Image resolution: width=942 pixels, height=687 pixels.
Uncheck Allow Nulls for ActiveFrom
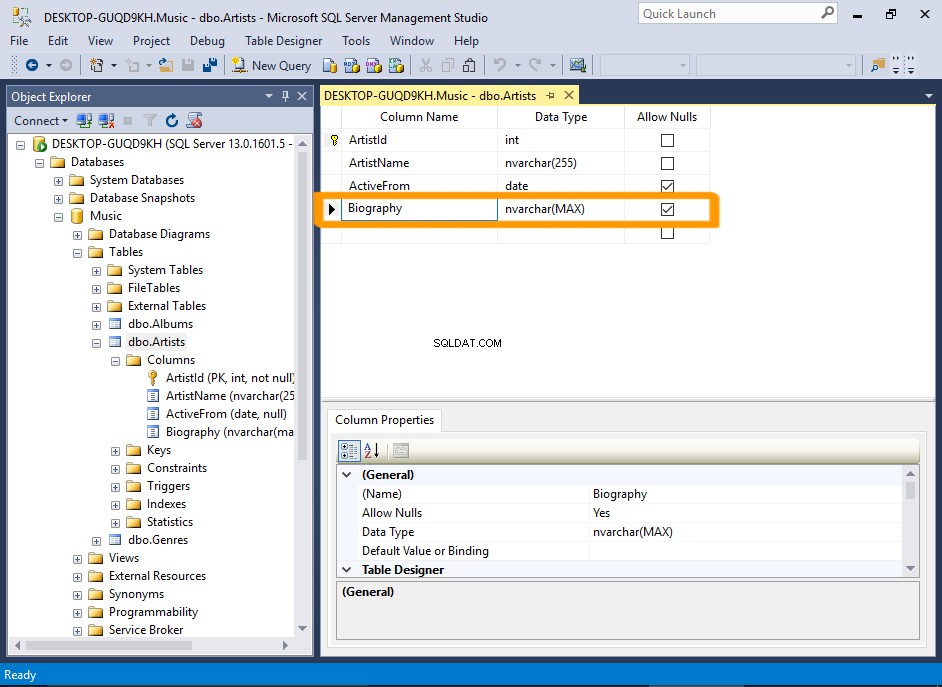pyautogui.click(x=667, y=186)
